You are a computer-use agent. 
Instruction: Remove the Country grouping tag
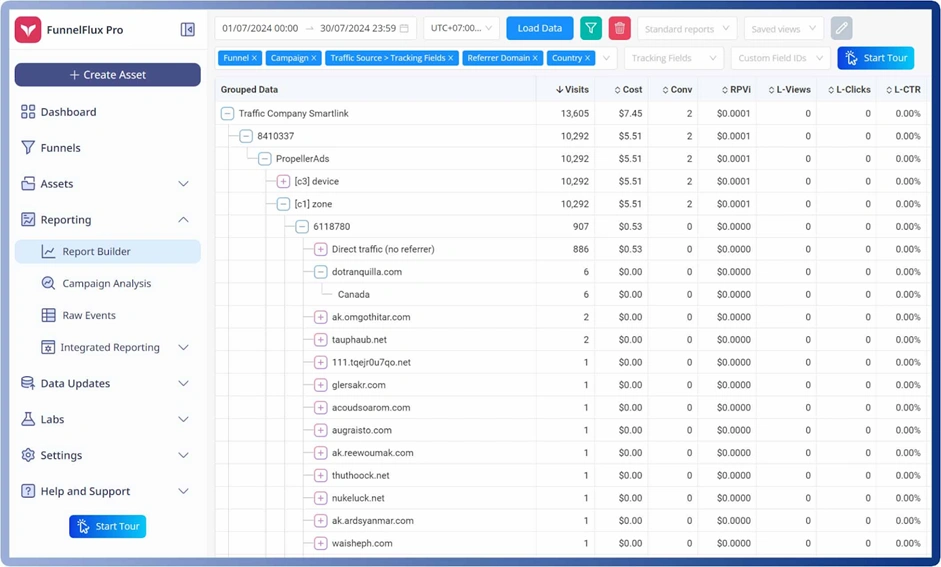click(x=588, y=58)
